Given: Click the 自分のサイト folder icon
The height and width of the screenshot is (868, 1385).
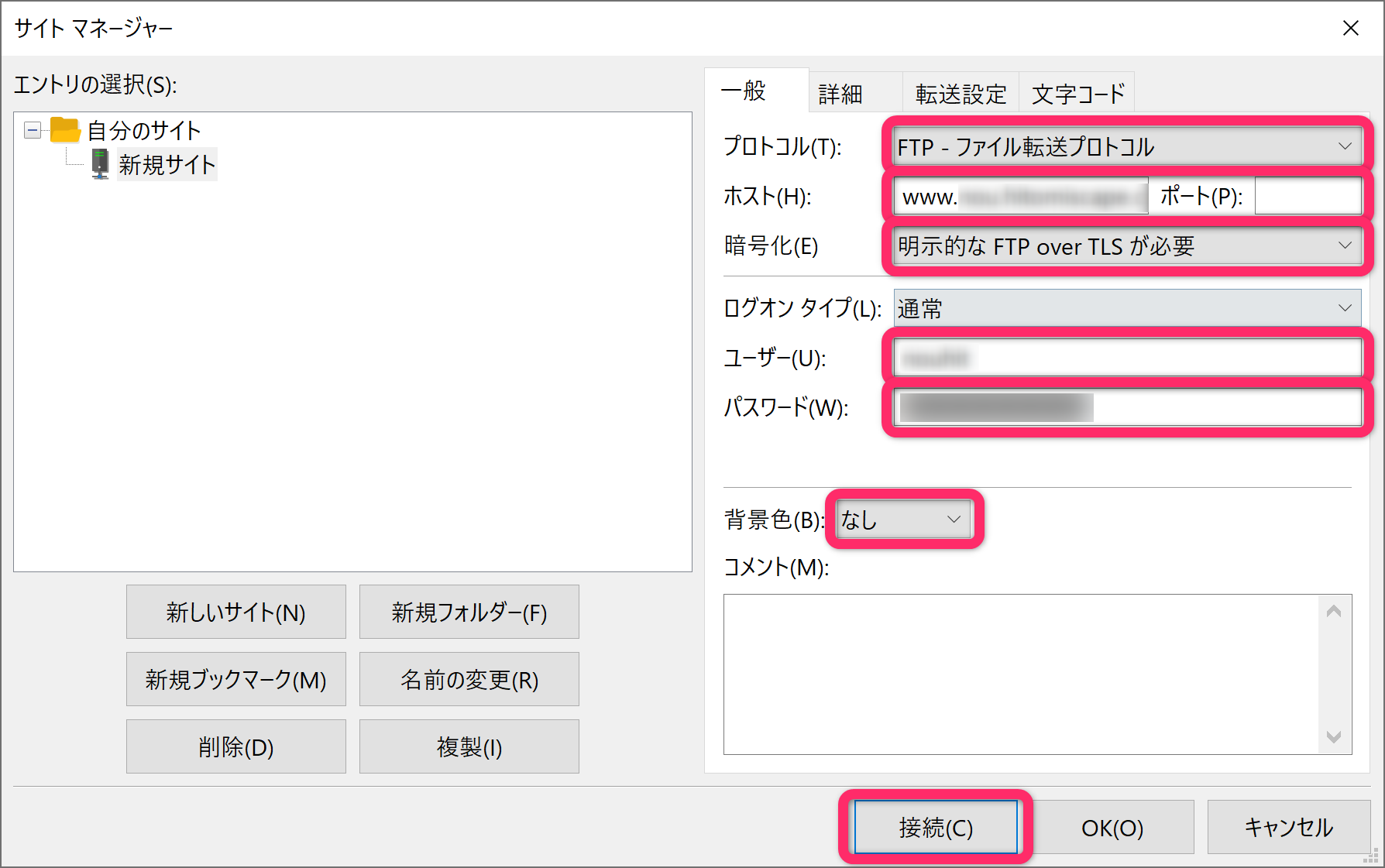Looking at the screenshot, I should [64, 129].
